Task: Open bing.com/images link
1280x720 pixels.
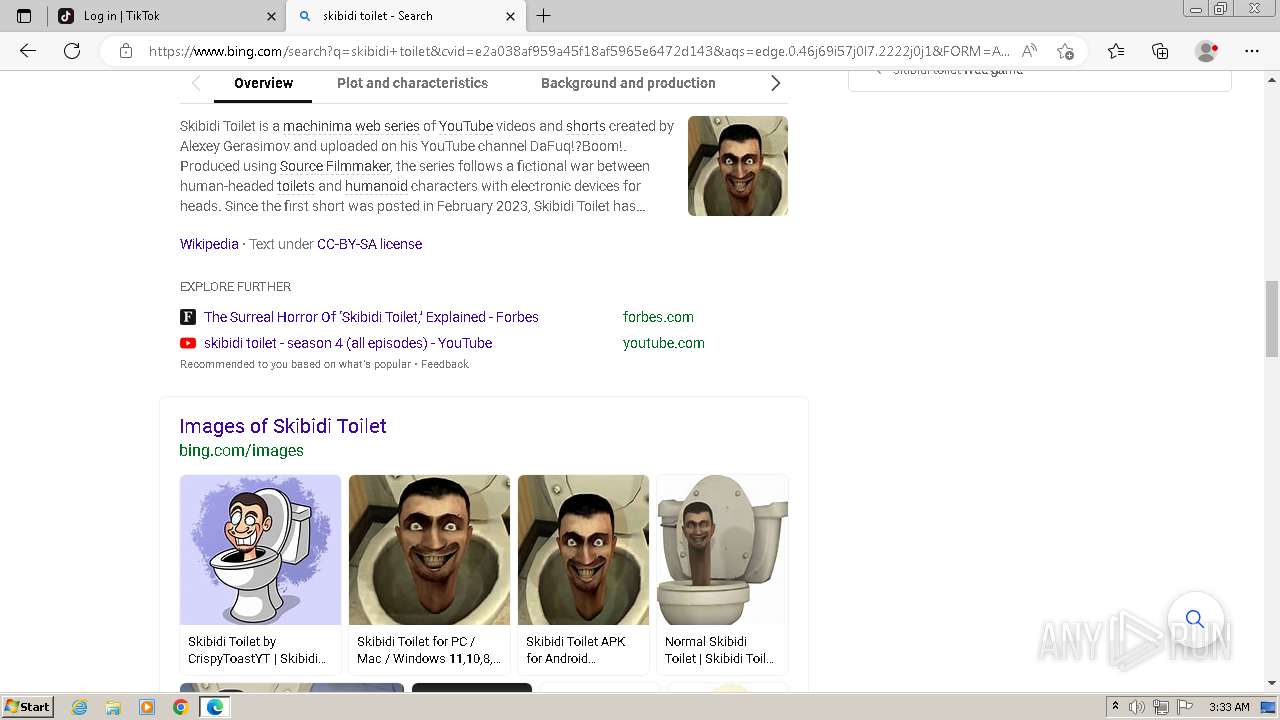Action: (x=242, y=451)
